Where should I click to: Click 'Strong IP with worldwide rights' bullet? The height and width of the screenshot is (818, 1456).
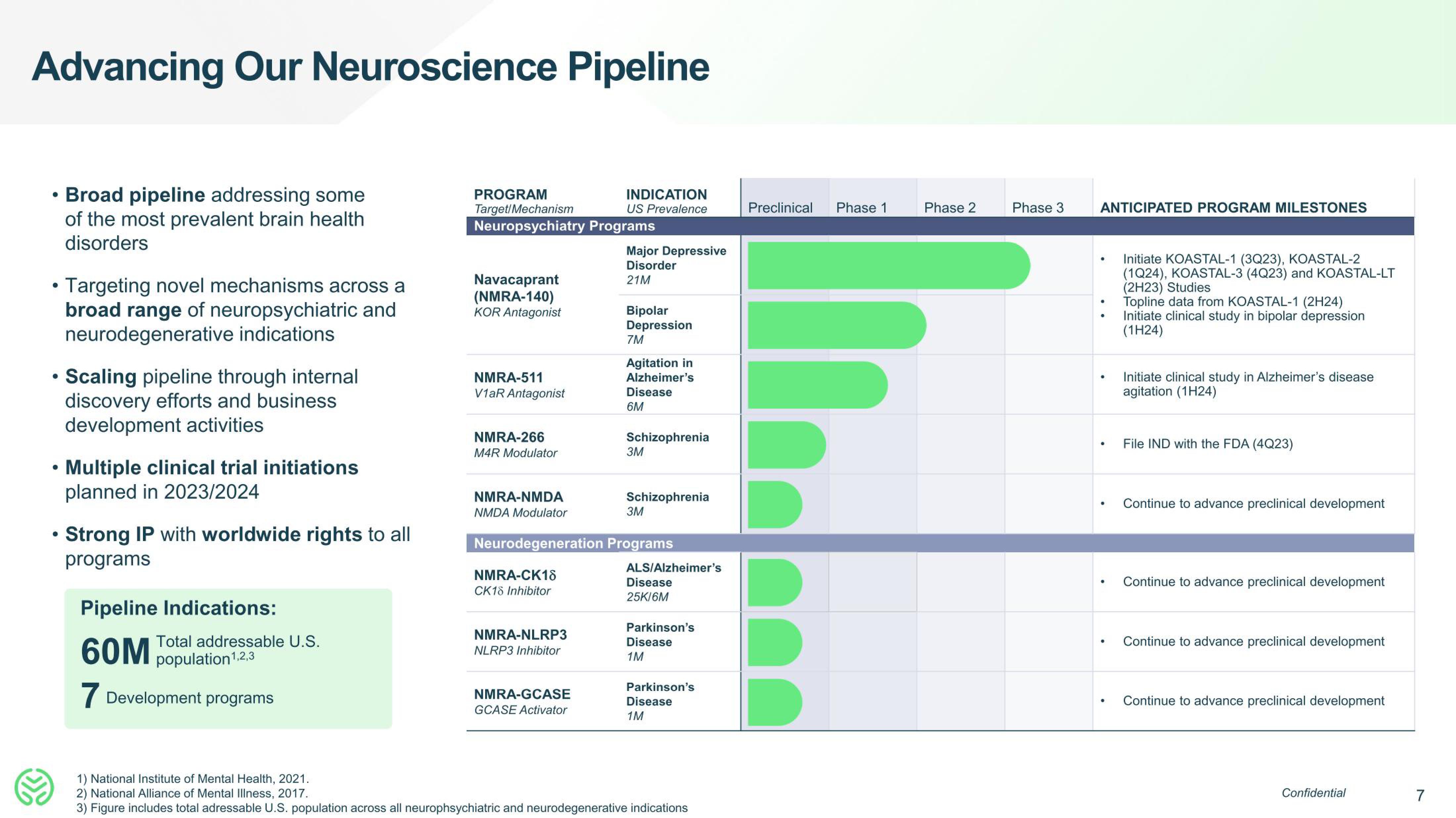pos(237,546)
